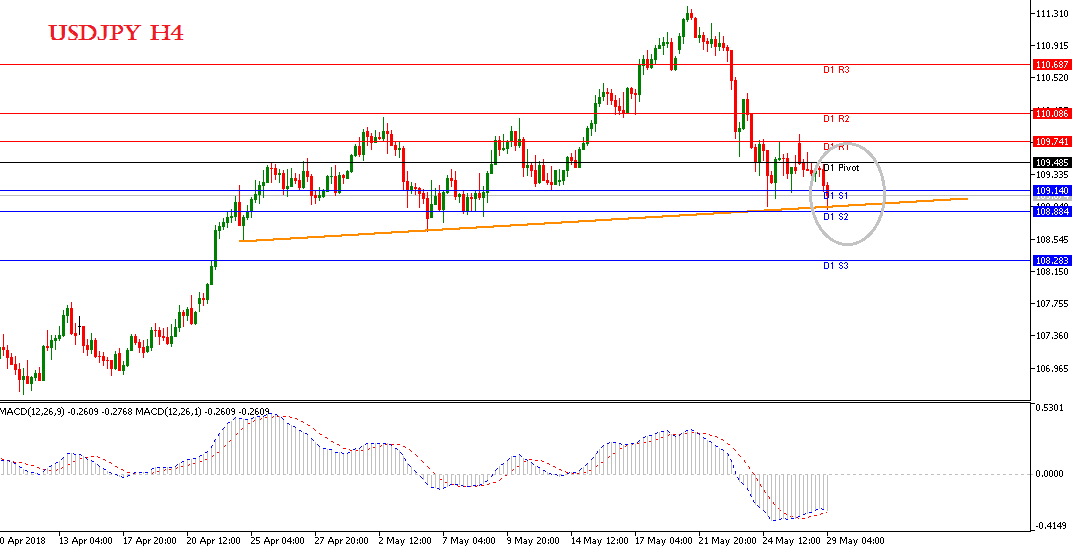This screenshot has height=551, width=1077.
Task: Click the 24 May 12:00 time label
Action: click(792, 541)
